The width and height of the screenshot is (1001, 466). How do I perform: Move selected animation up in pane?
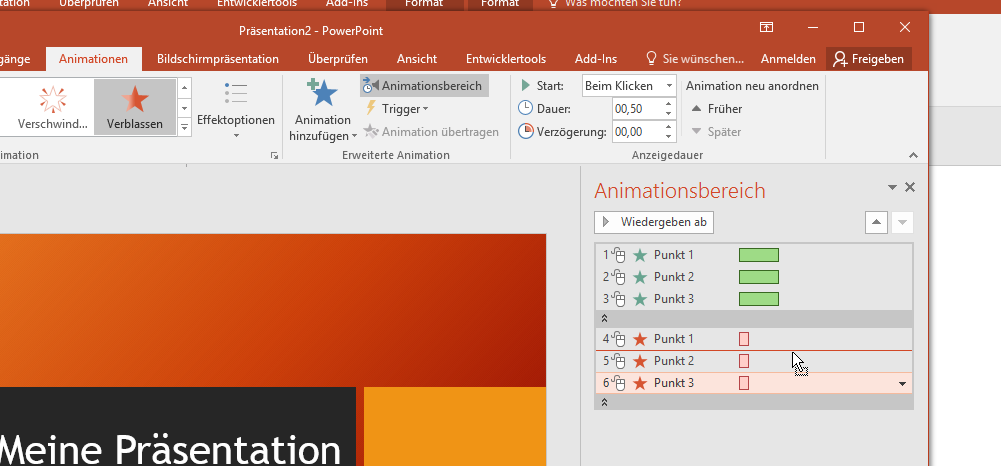point(876,222)
